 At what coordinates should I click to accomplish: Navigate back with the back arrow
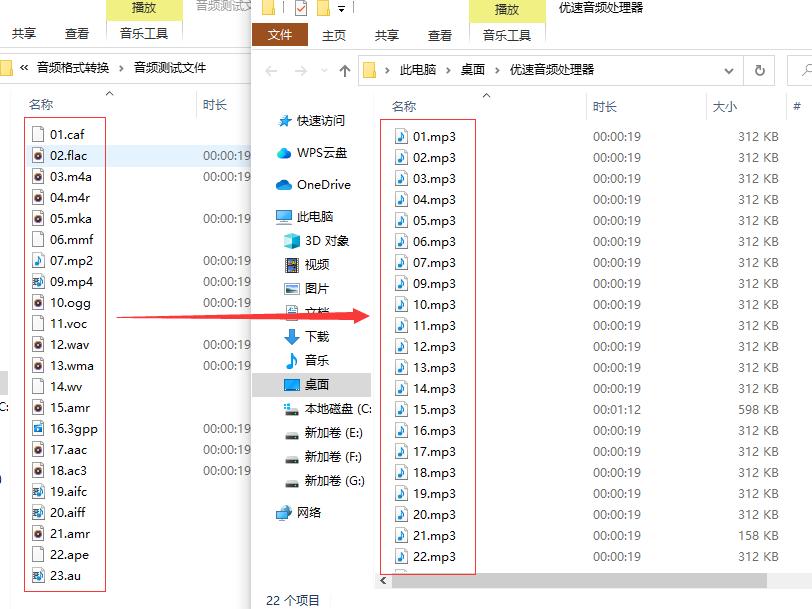click(270, 70)
